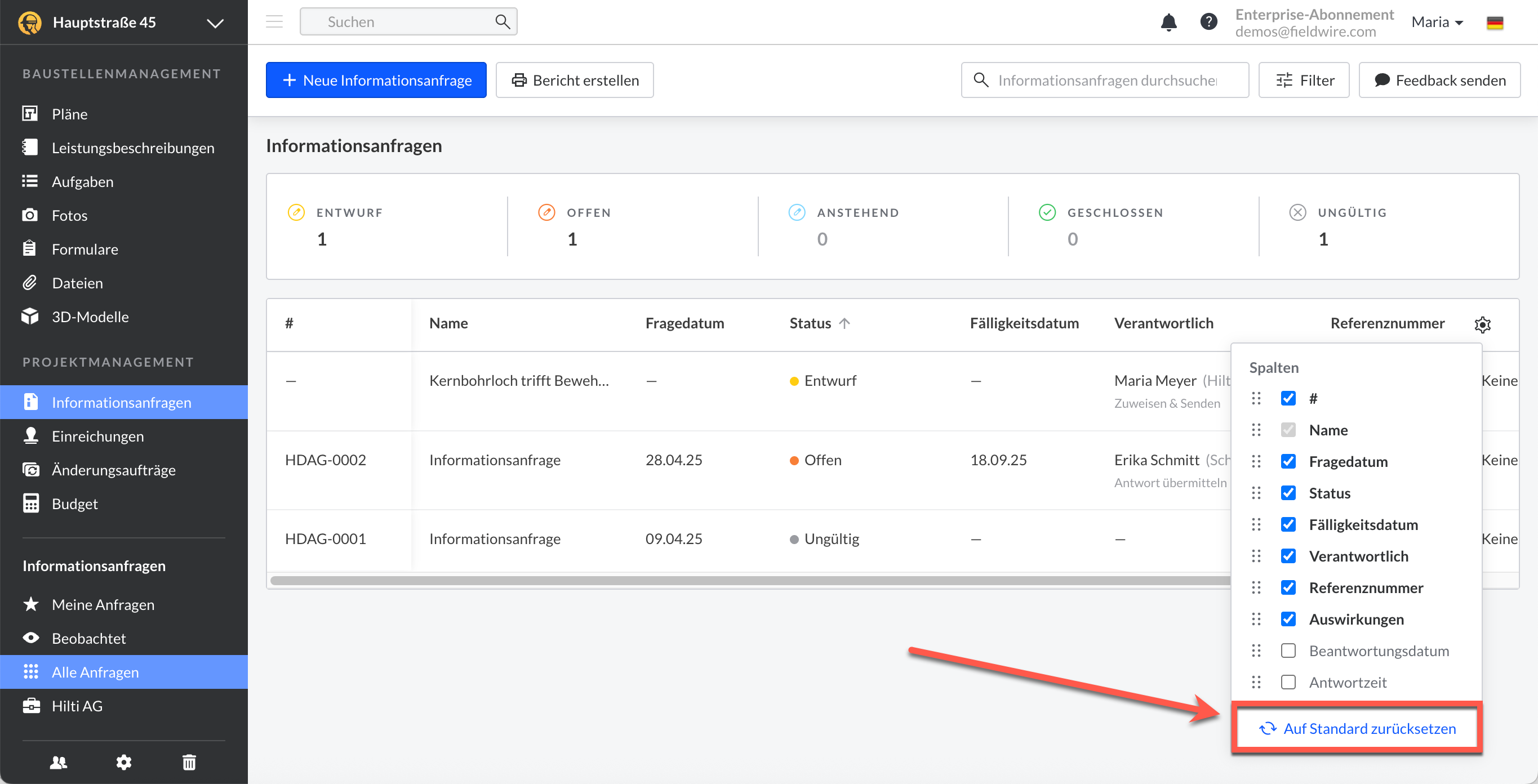The height and width of the screenshot is (784, 1538).
Task: Select Meine Anfragen in sidebar
Action: pos(103,605)
